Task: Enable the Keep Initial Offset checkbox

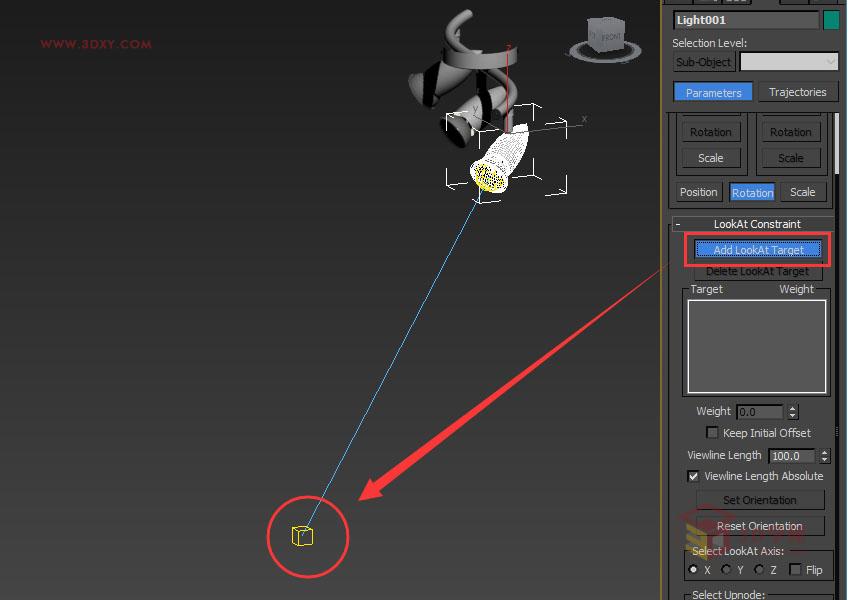Action: (x=712, y=432)
